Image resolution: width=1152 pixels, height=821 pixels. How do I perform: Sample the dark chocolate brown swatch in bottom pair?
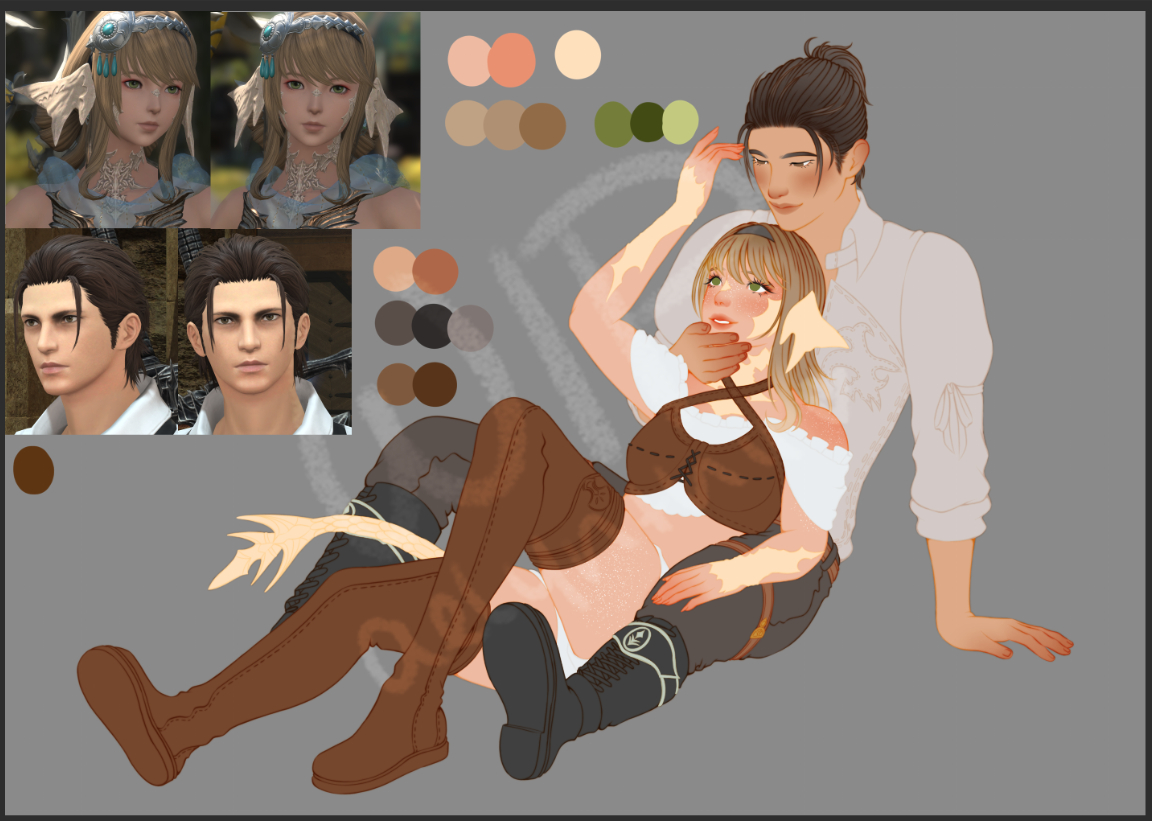tap(436, 384)
